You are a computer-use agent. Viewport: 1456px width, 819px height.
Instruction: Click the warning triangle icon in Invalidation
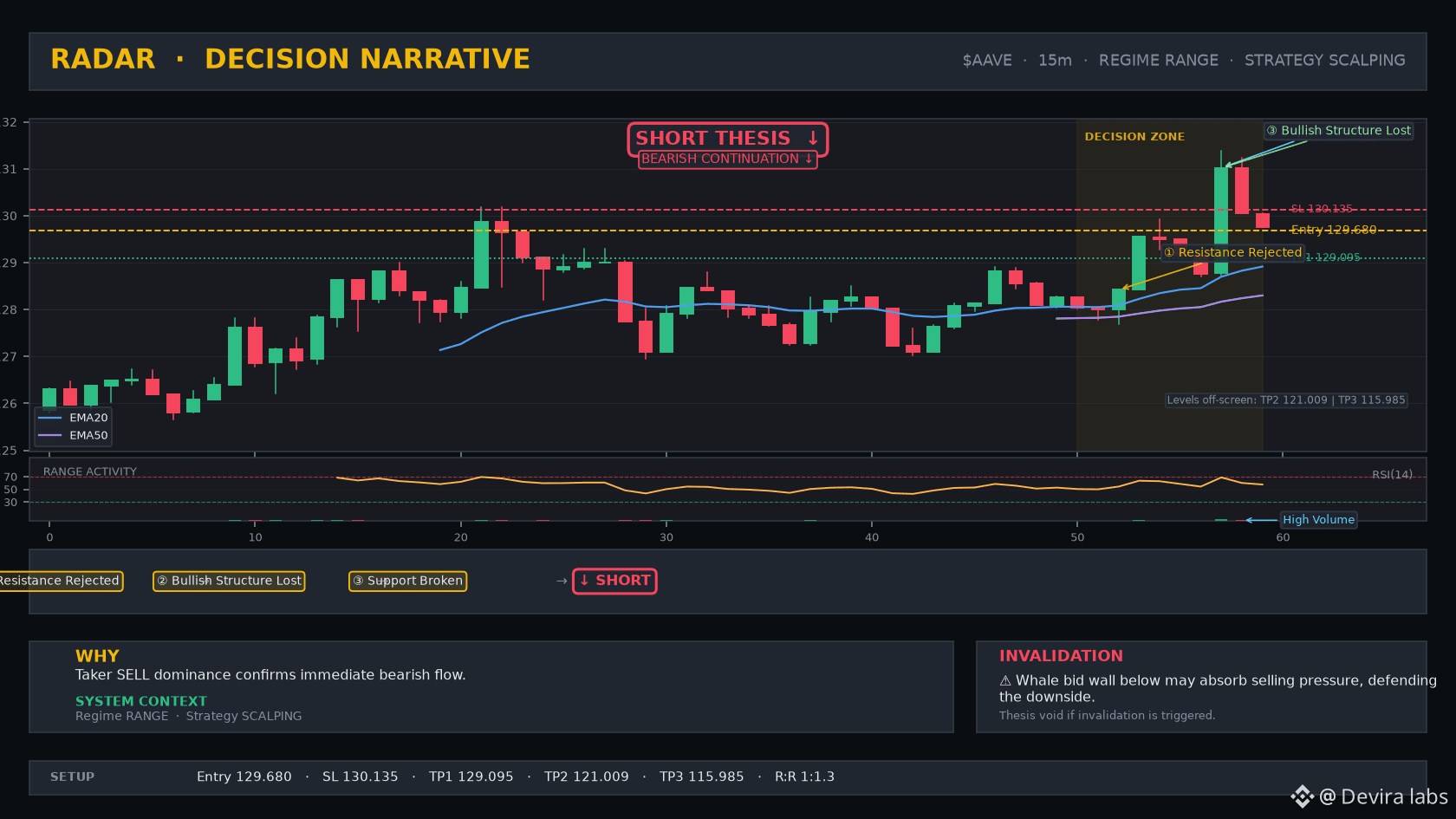[1005, 681]
